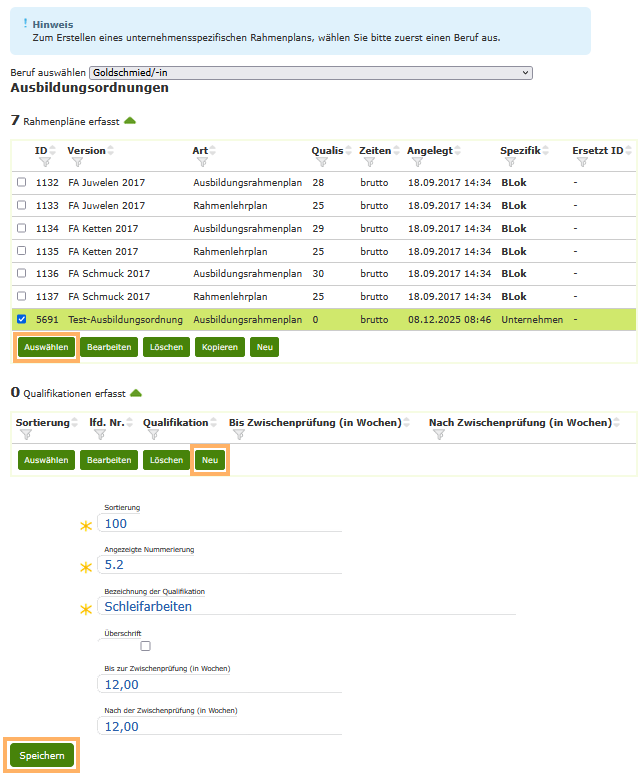Click the filter icon under the Art column
Screen dimensions: 644x777
pos(202,162)
